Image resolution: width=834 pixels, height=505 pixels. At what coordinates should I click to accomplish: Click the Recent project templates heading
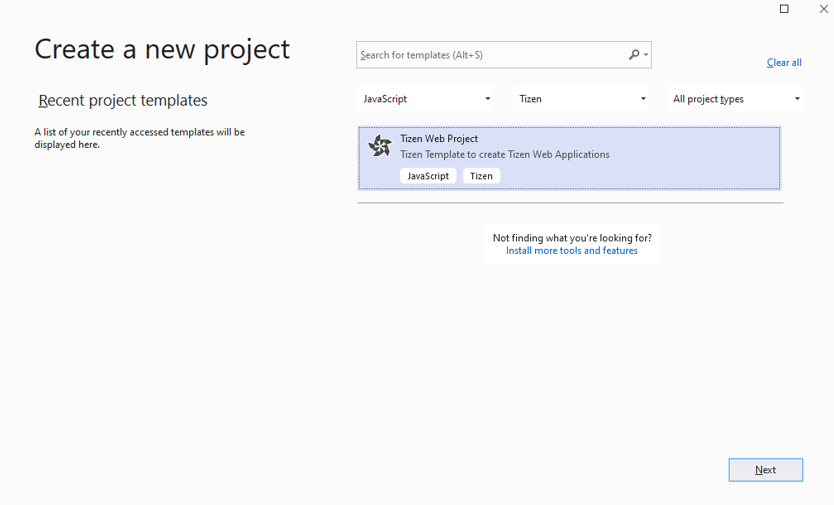point(123,101)
